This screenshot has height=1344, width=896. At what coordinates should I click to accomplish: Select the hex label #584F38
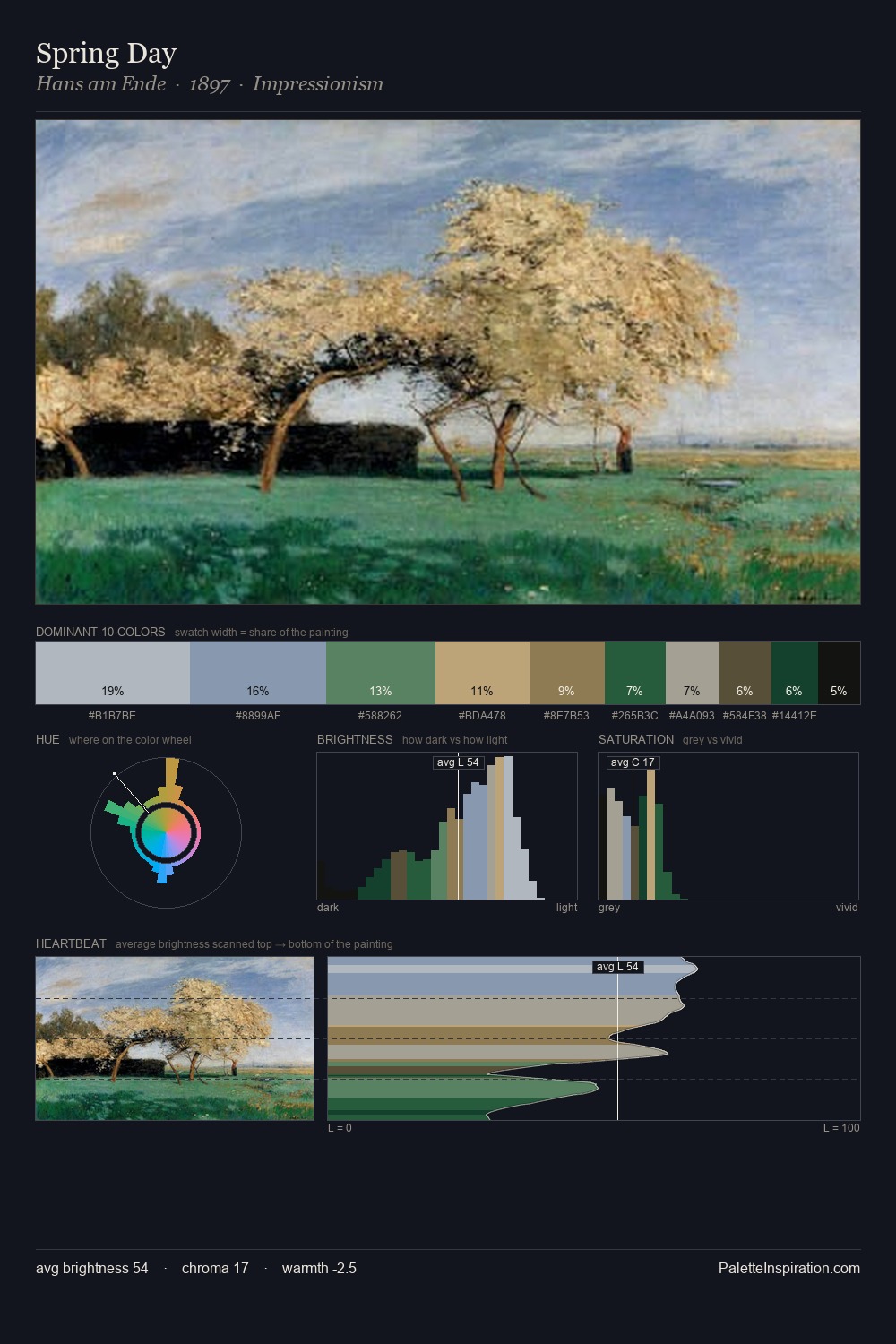click(745, 716)
